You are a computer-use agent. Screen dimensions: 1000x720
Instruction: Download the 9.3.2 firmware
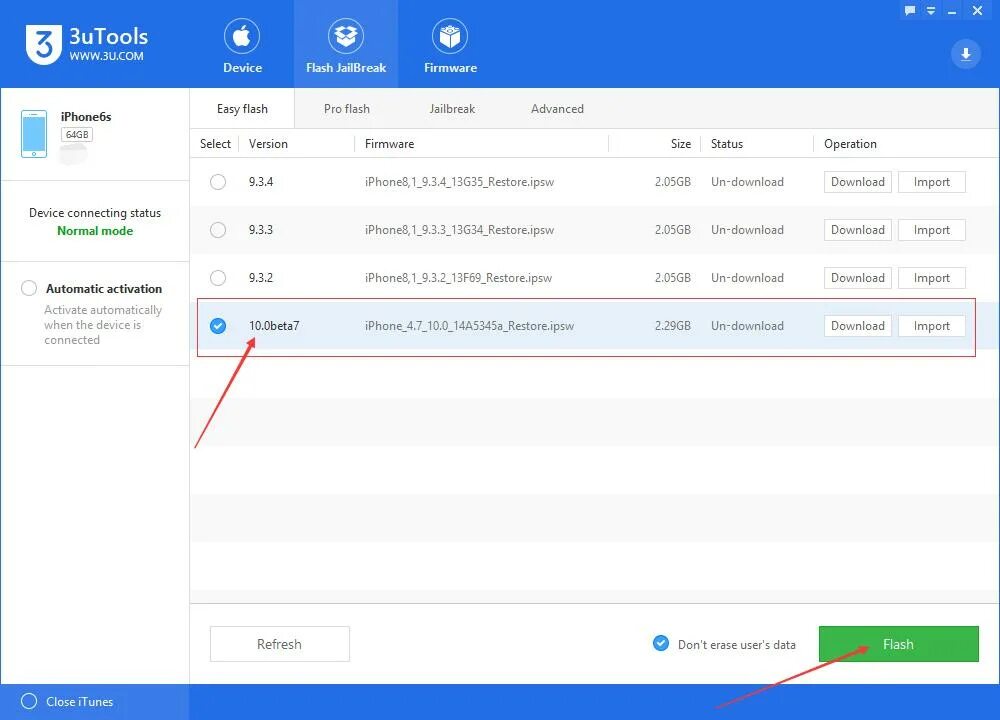(857, 277)
